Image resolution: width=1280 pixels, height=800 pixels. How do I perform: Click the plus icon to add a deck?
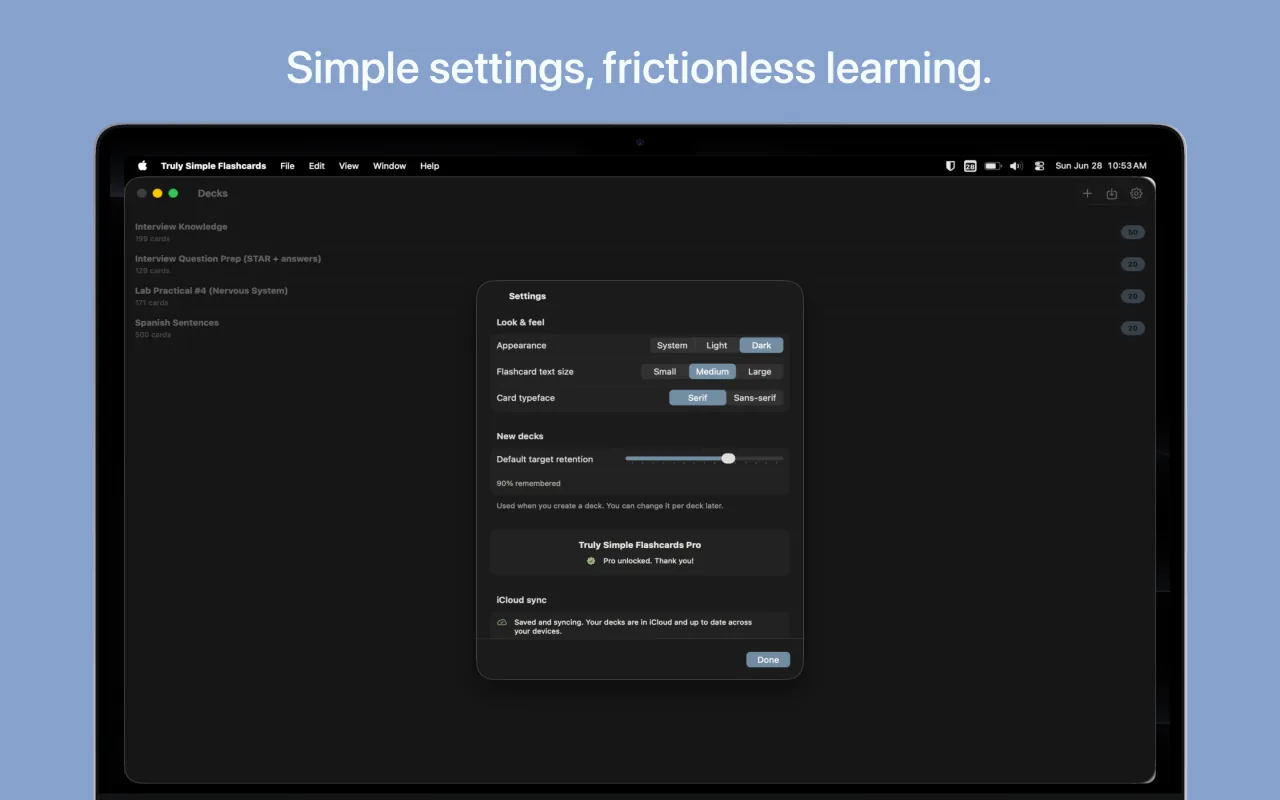point(1087,194)
